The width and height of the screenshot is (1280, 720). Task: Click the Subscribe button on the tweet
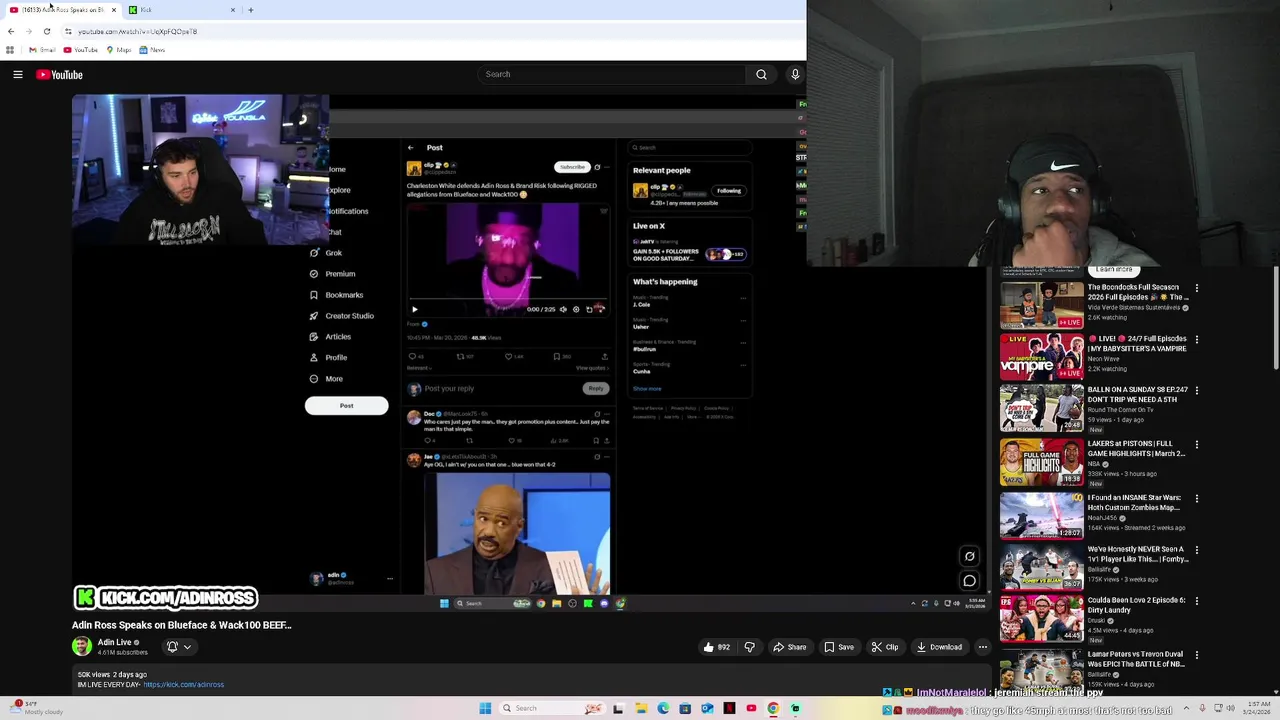point(572,167)
